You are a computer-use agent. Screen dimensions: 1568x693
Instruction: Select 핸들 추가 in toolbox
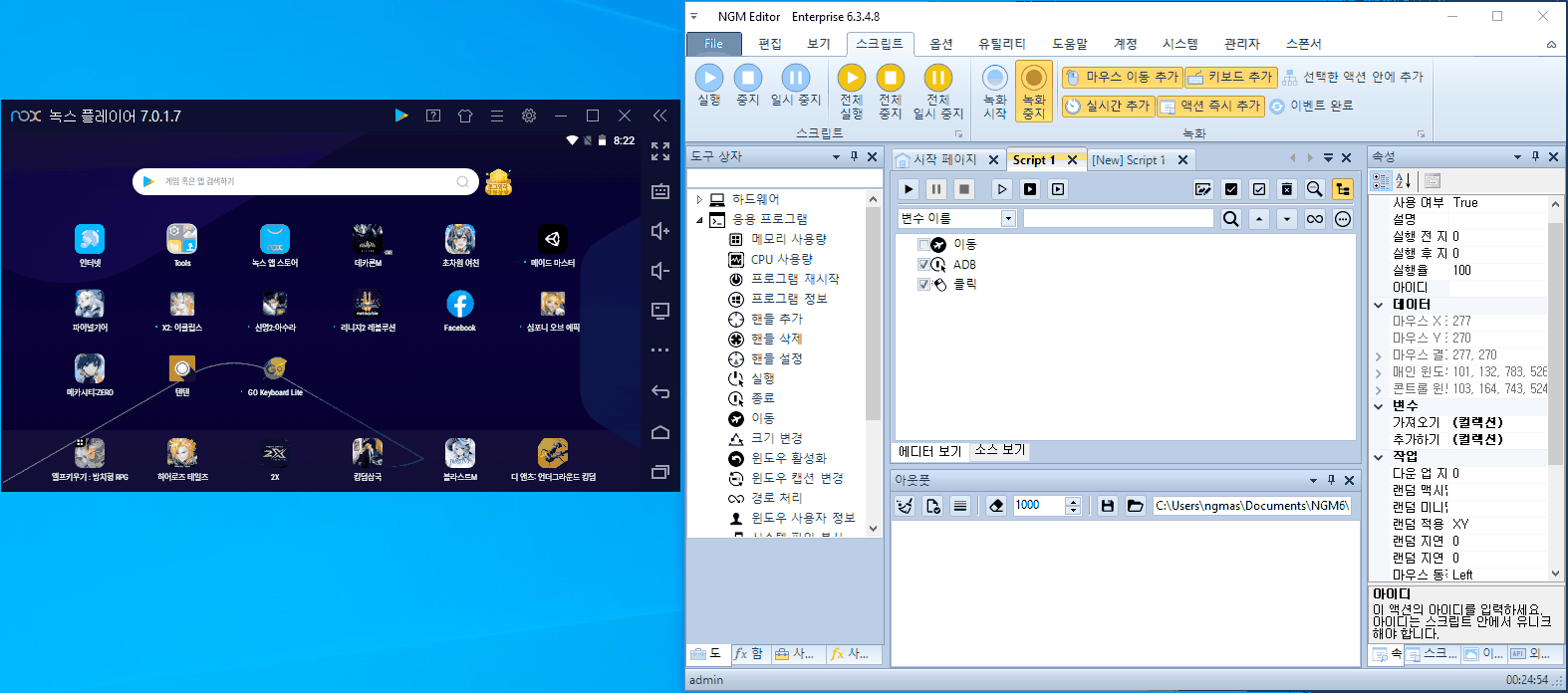point(776,319)
